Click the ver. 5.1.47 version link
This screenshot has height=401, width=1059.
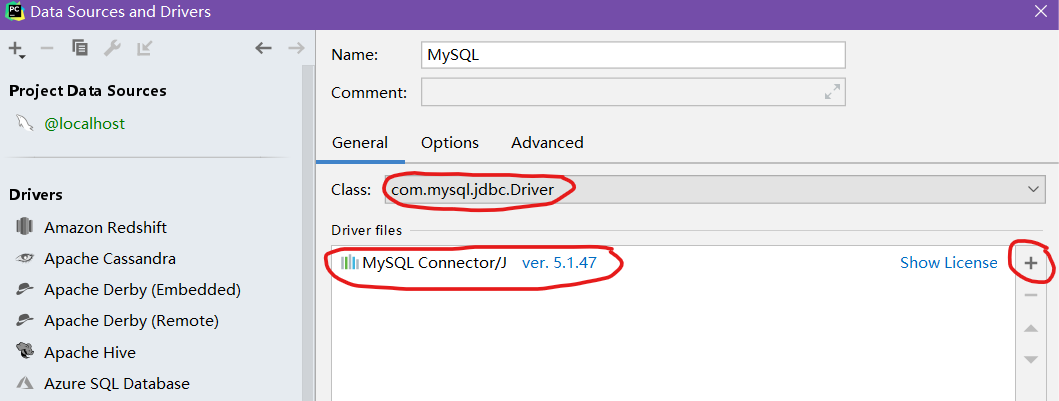[559, 263]
